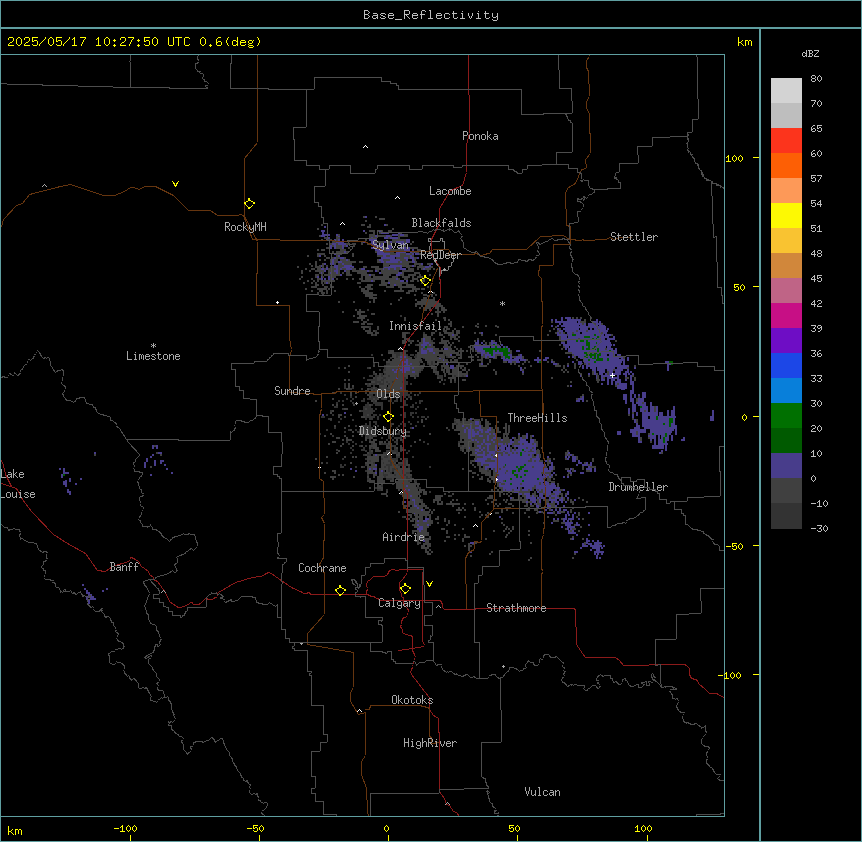This screenshot has width=862, height=842.
Task: Click the dBZ legend heading
Action: (810, 54)
